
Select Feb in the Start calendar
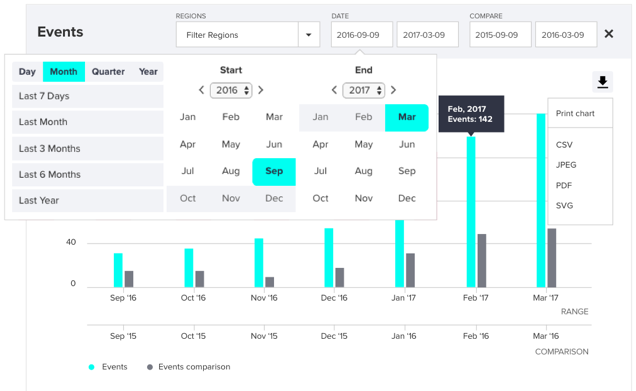231,117
